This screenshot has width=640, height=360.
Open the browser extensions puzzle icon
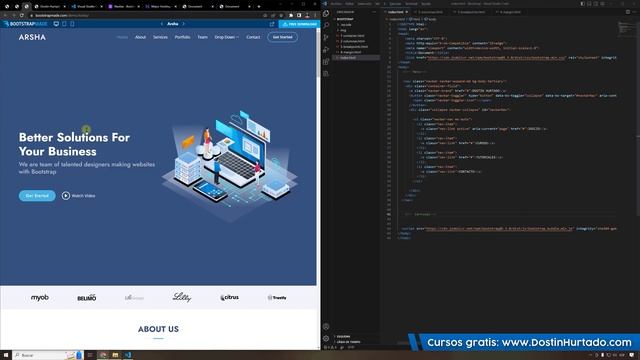tap(291, 16)
